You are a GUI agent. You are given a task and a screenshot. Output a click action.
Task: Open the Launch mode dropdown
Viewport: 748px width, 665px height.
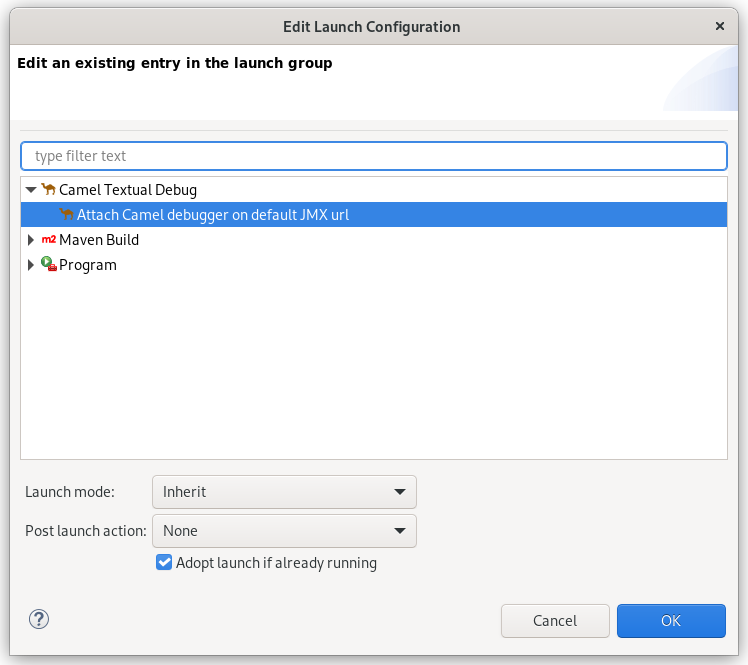click(284, 492)
